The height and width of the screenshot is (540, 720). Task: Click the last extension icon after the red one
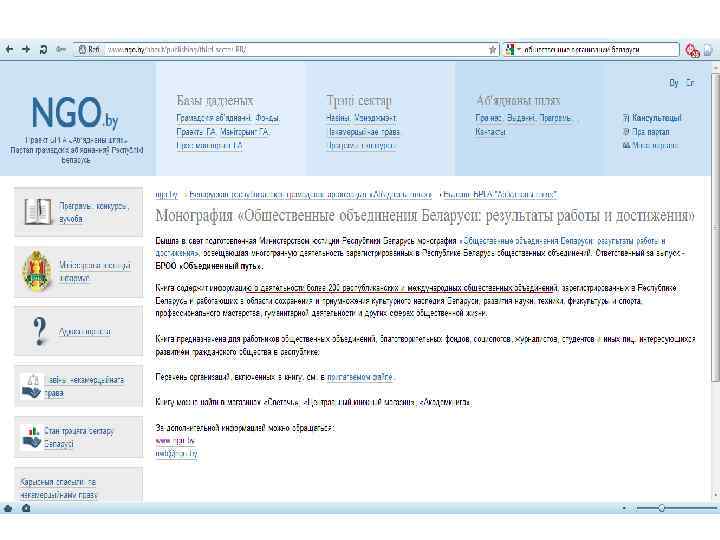pos(708,50)
